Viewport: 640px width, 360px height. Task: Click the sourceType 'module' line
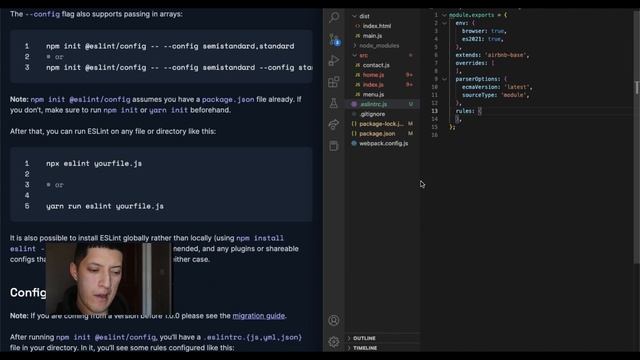(x=496, y=95)
